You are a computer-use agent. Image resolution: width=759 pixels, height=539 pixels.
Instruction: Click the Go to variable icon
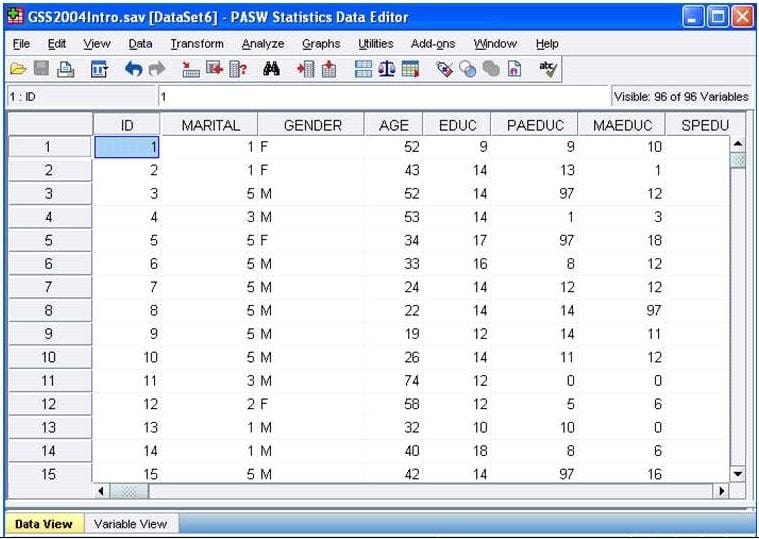pyautogui.click(x=214, y=69)
